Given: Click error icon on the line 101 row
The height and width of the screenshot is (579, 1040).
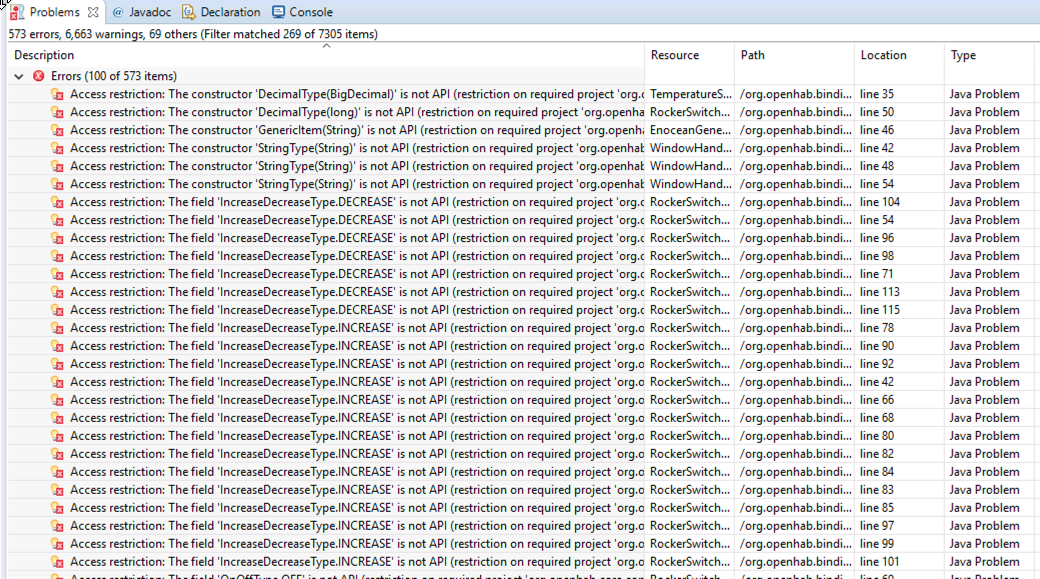Looking at the screenshot, I should pyautogui.click(x=58, y=562).
